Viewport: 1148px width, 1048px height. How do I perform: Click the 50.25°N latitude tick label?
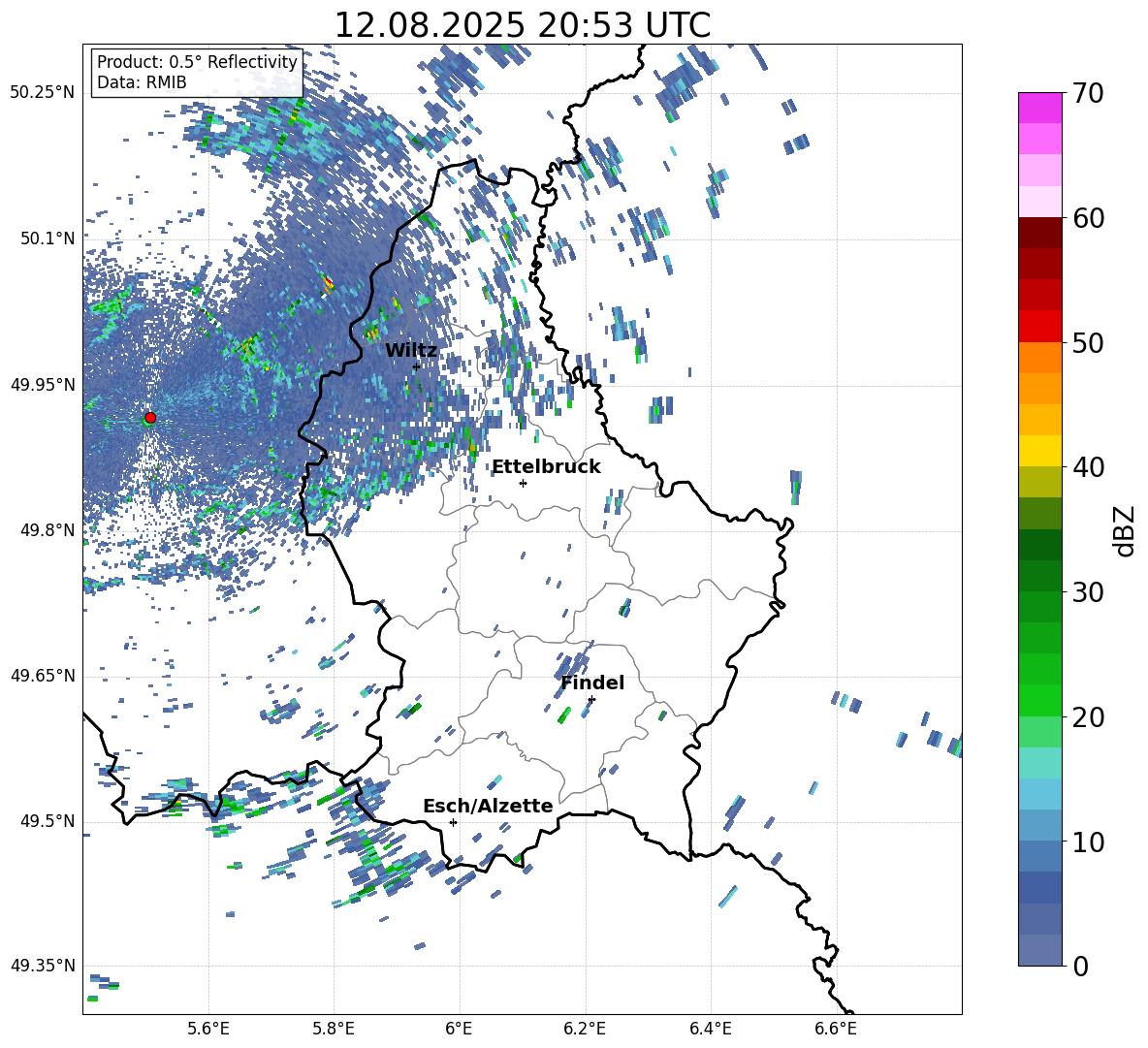[x=43, y=92]
